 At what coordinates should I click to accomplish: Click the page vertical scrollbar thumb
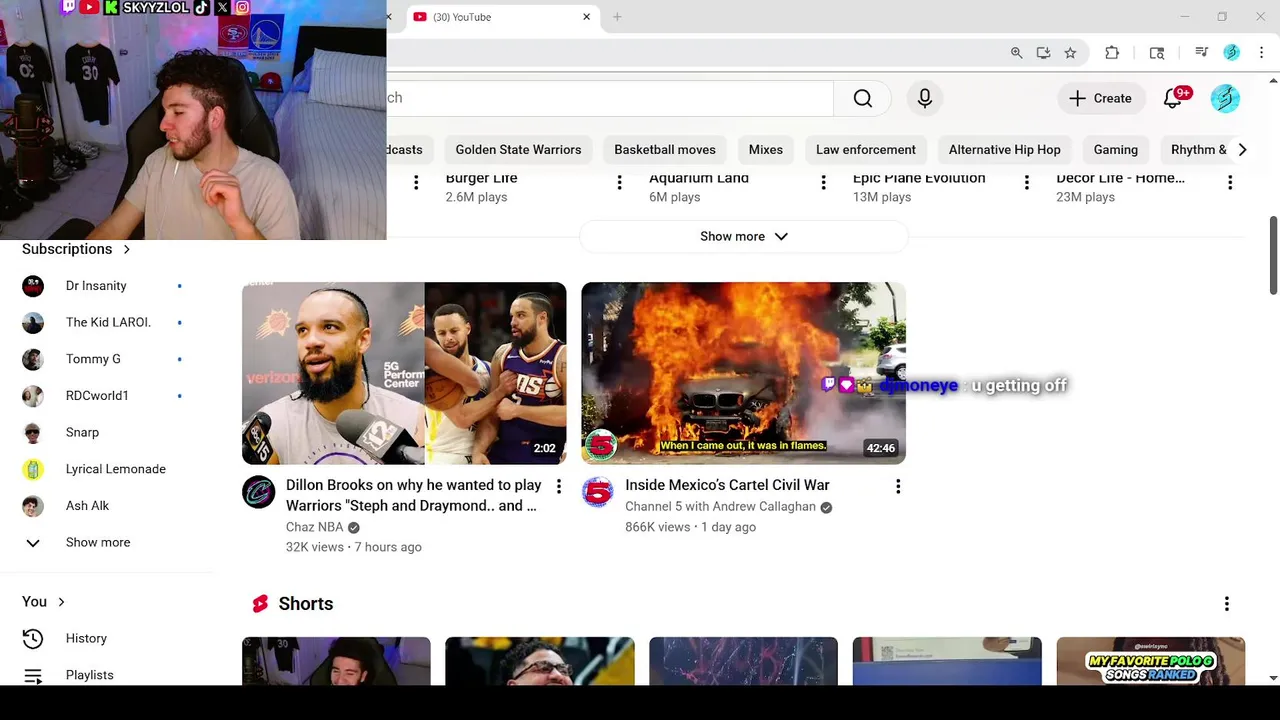pyautogui.click(x=1273, y=255)
